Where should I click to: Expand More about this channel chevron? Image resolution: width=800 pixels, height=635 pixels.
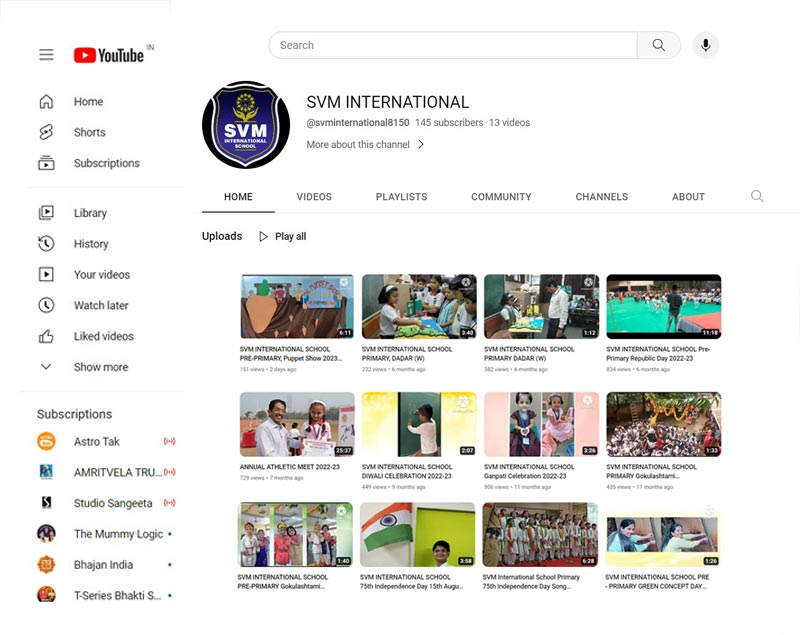421,144
